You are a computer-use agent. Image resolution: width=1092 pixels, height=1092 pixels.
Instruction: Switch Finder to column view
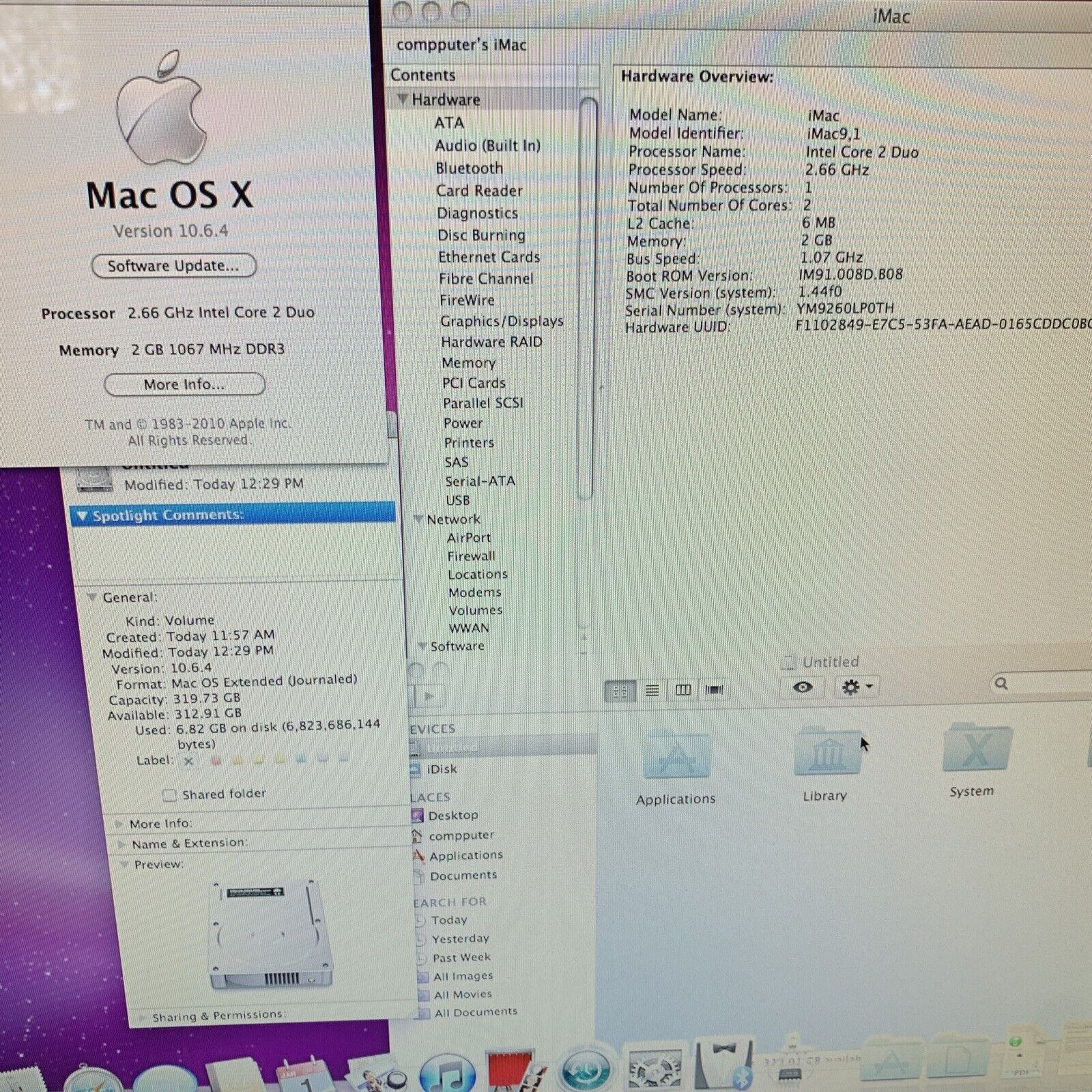(x=682, y=691)
